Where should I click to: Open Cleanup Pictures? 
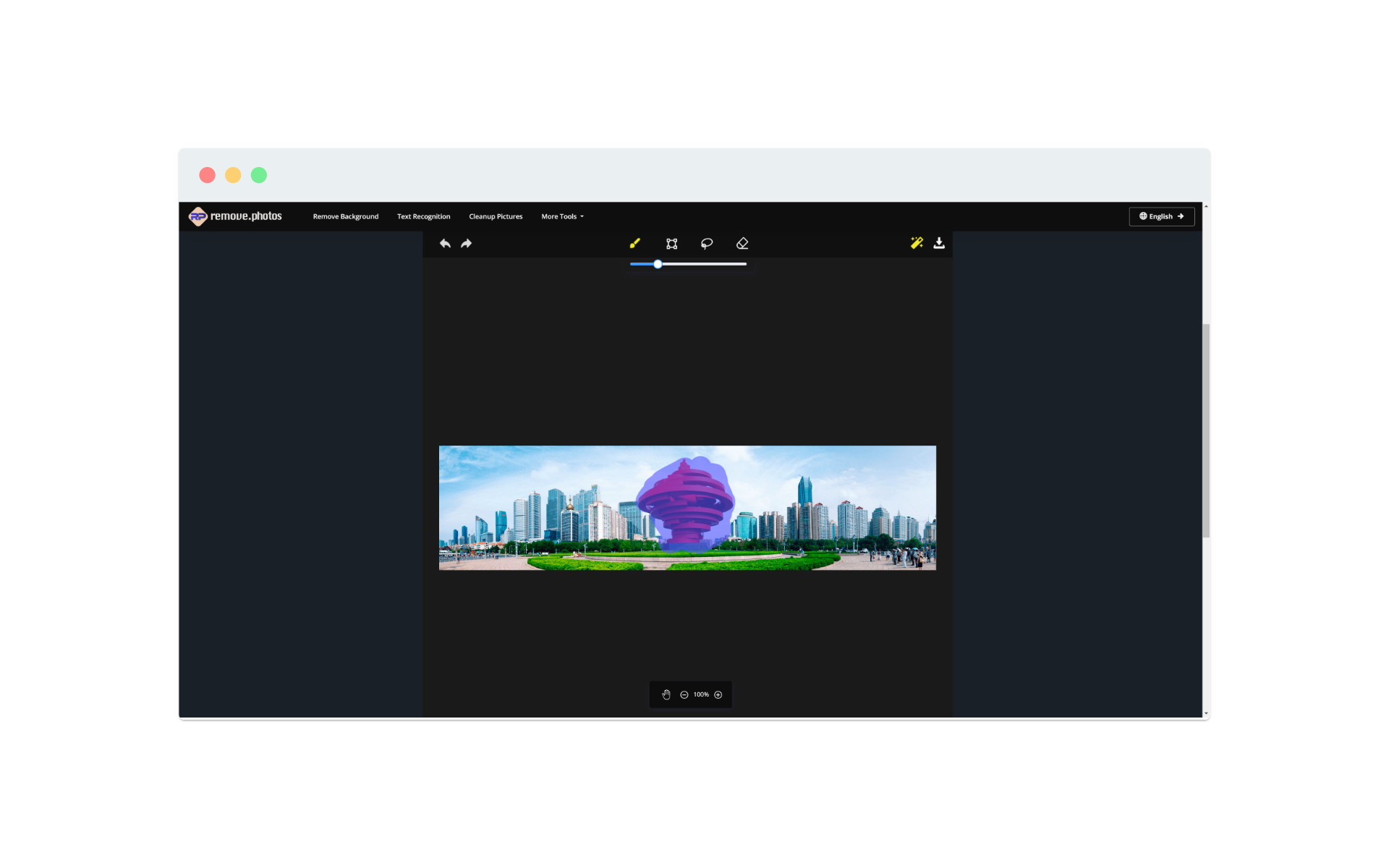click(496, 216)
